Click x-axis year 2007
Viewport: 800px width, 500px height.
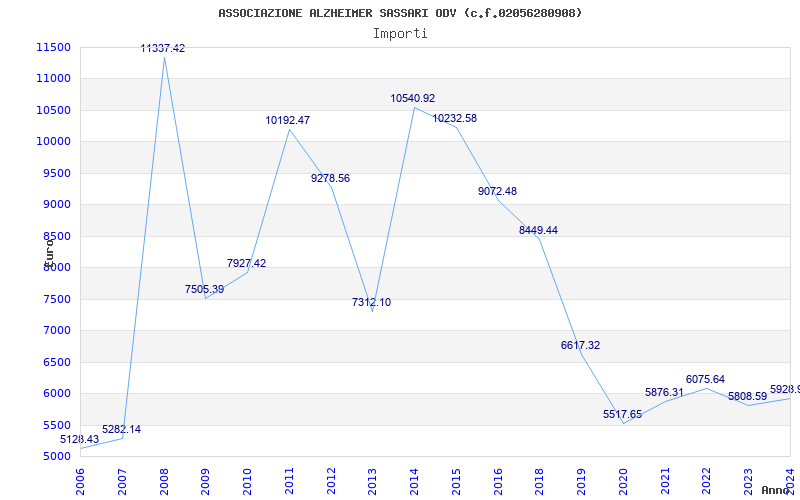(x=122, y=482)
